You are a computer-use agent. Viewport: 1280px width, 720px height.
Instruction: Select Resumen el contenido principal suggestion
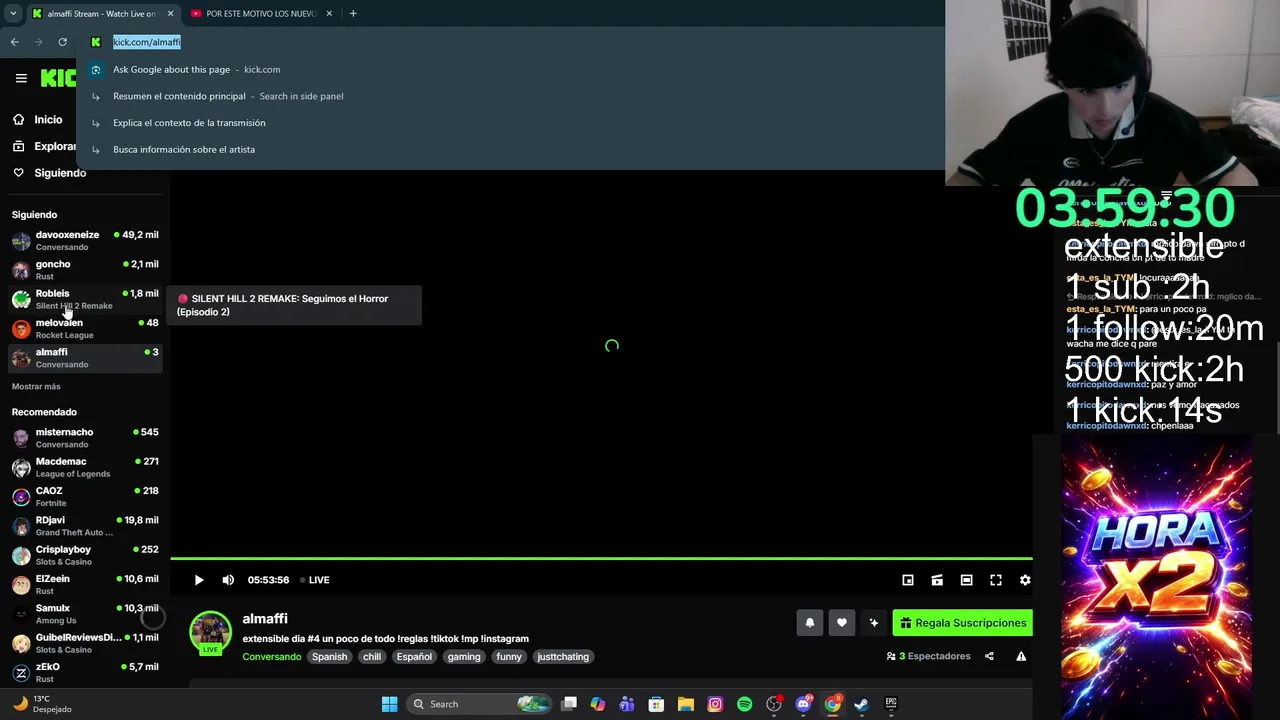[510, 96]
